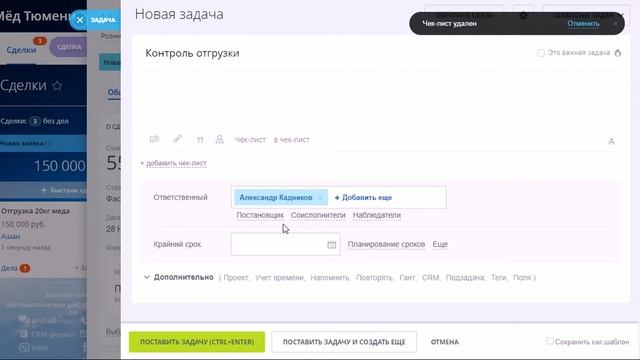
Task: Click 'Повторять' in Дополнительно list
Action: (374, 278)
